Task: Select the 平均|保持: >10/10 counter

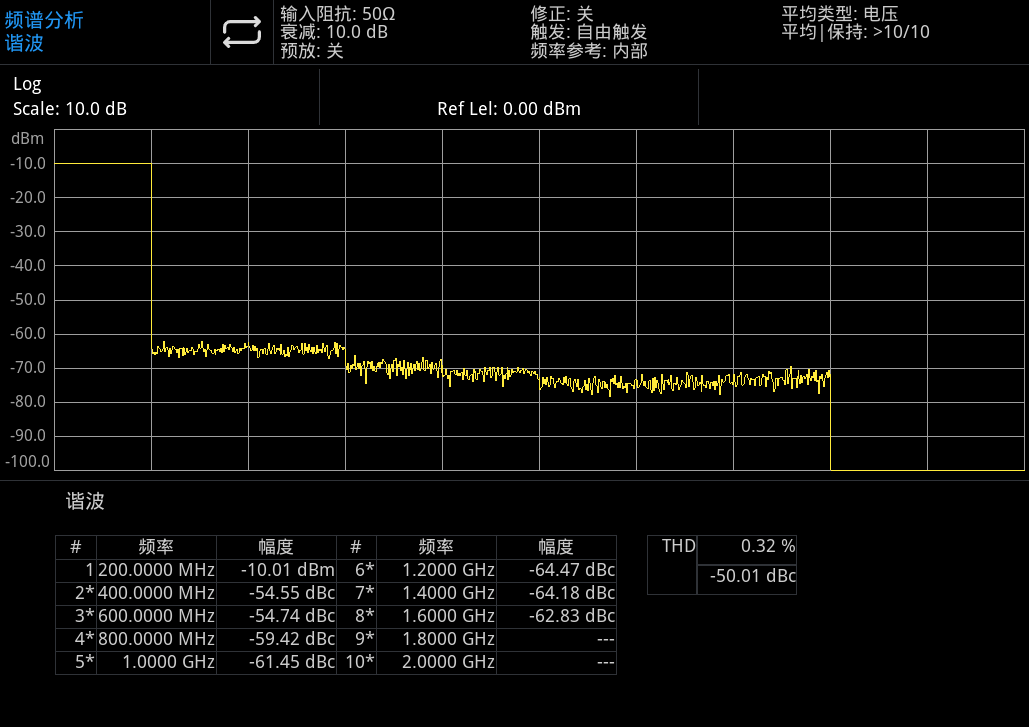Action: tap(855, 32)
